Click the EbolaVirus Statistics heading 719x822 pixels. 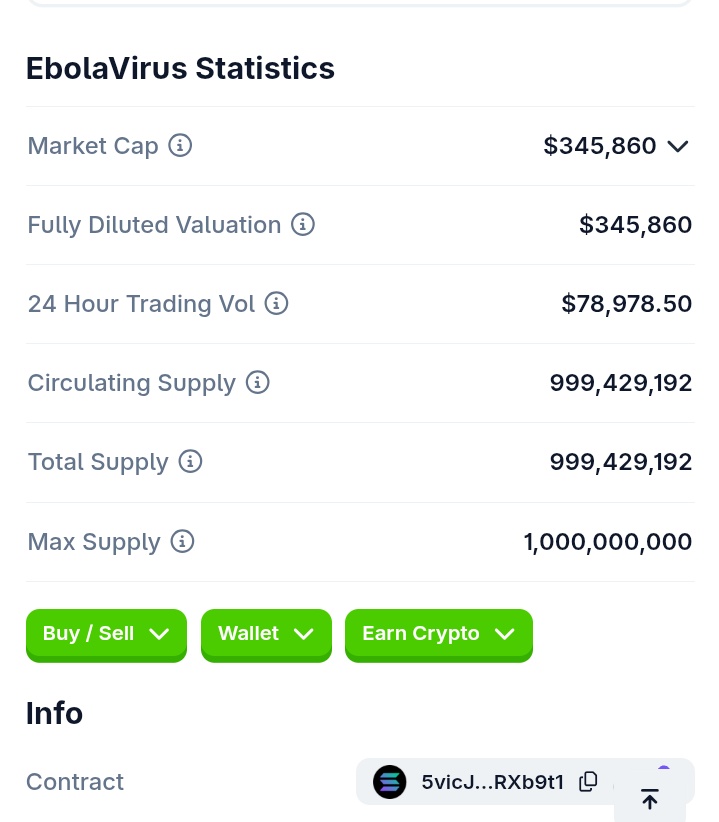pyautogui.click(x=180, y=68)
